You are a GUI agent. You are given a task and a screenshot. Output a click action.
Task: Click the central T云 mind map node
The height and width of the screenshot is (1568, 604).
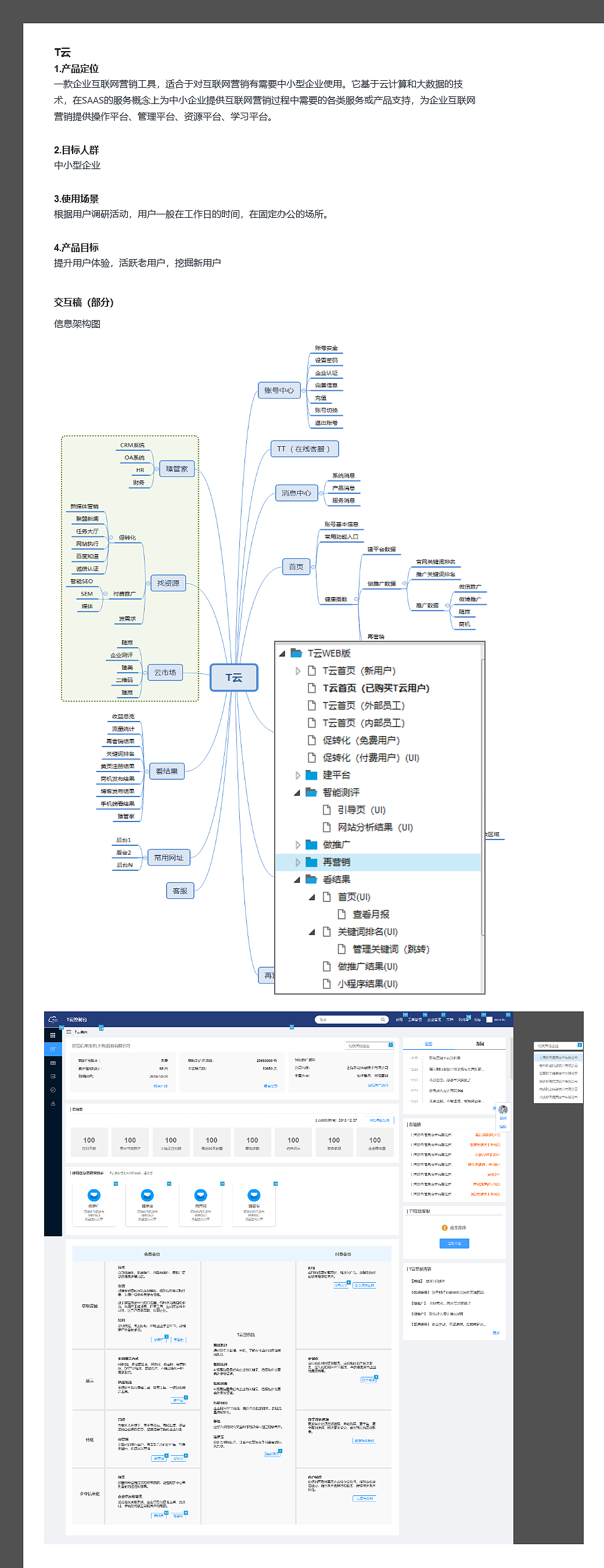pos(234,677)
